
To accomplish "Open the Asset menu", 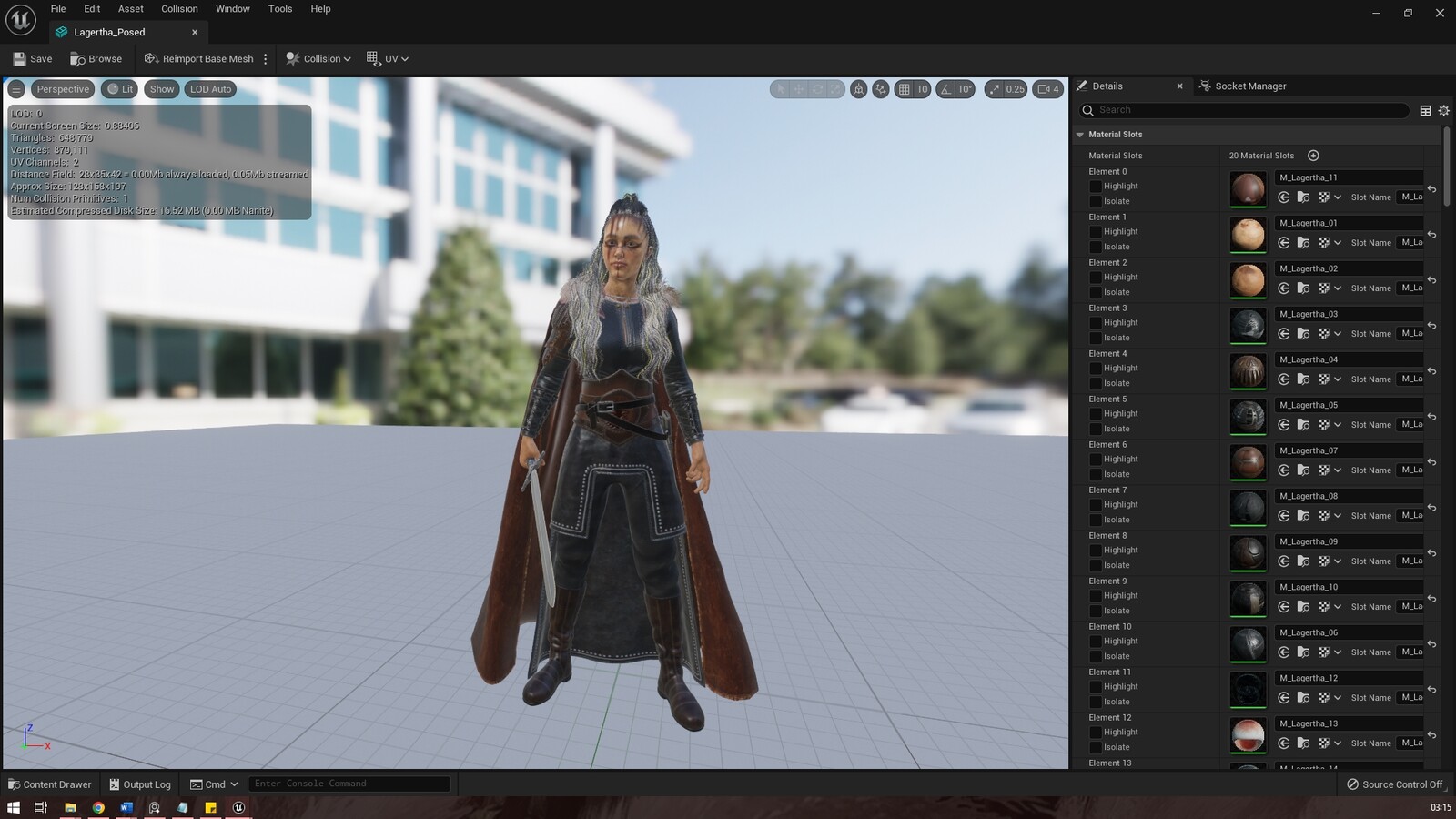I will click(131, 9).
